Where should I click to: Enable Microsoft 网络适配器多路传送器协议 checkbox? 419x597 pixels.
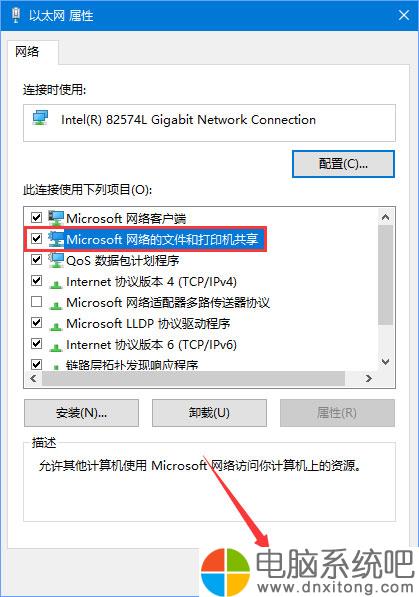37,302
